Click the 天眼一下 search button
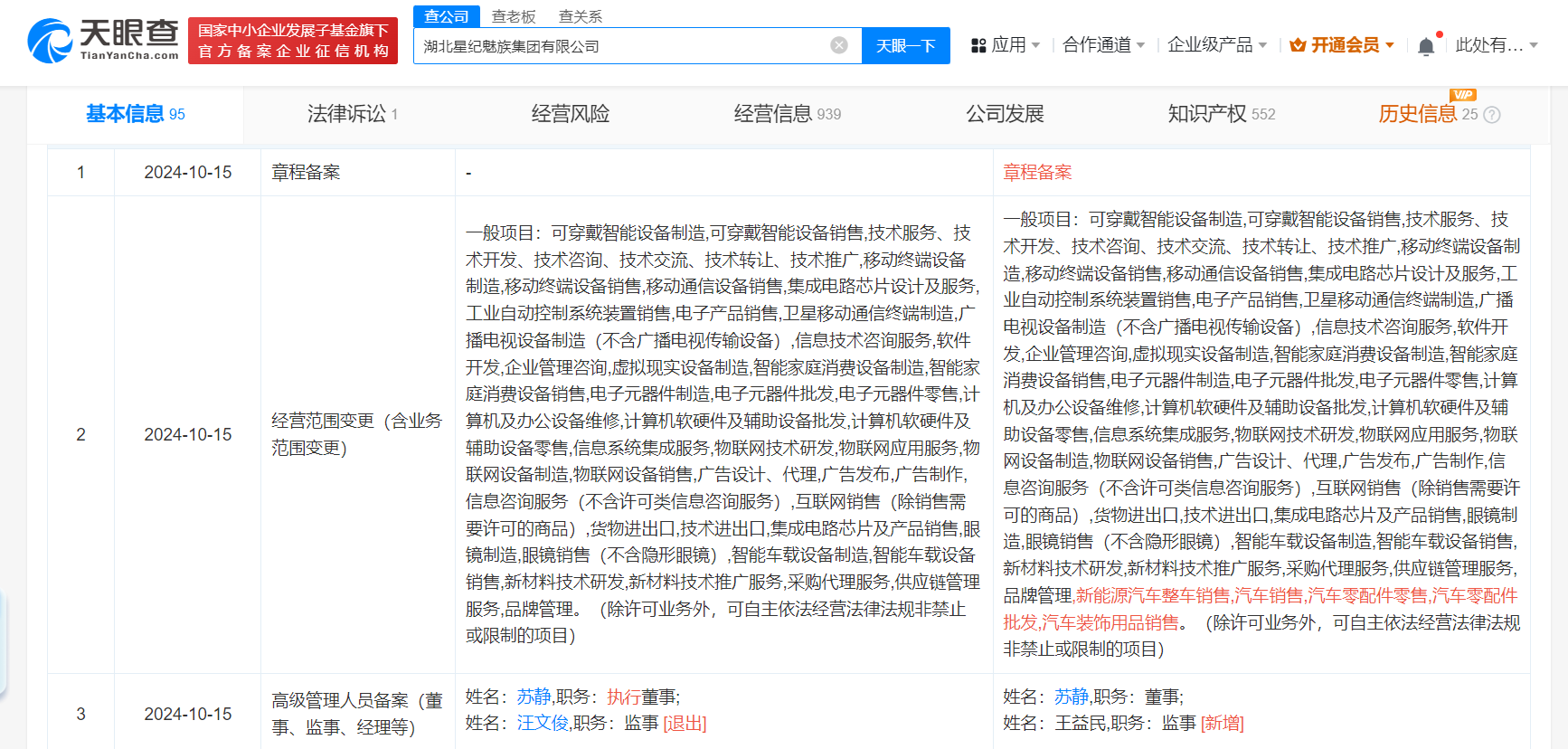Image resolution: width=1568 pixels, height=749 pixels. 906,45
